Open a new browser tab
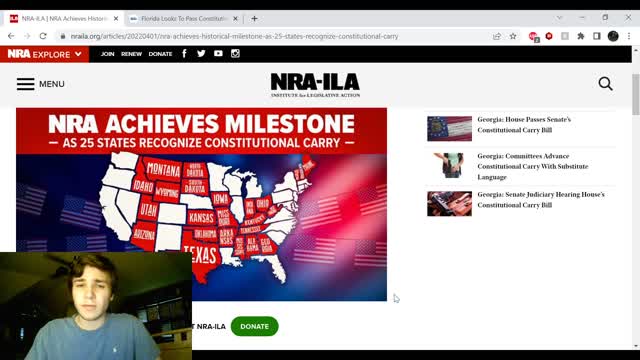The image size is (640, 360). (254, 19)
